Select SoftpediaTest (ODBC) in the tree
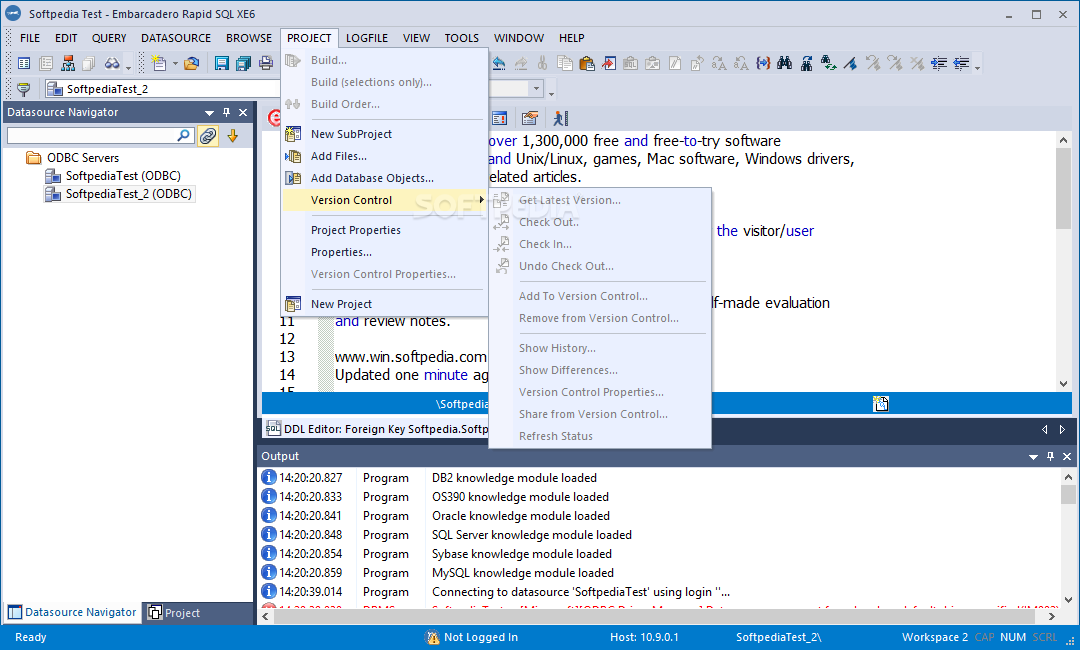 pyautogui.click(x=123, y=176)
